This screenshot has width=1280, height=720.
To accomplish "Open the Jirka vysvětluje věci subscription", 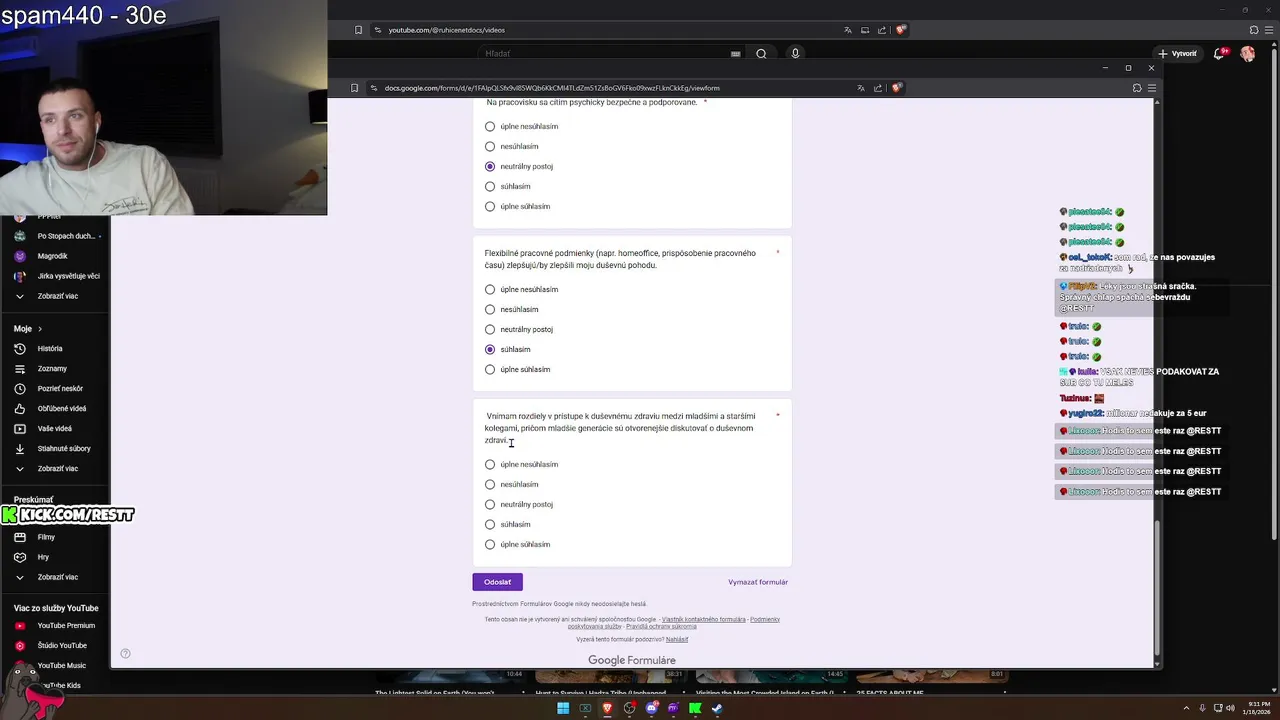I will [55, 276].
